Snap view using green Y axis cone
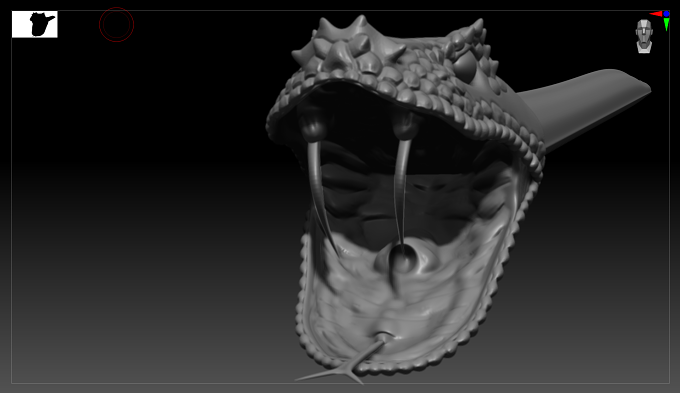This screenshot has width=680, height=393. point(667,25)
